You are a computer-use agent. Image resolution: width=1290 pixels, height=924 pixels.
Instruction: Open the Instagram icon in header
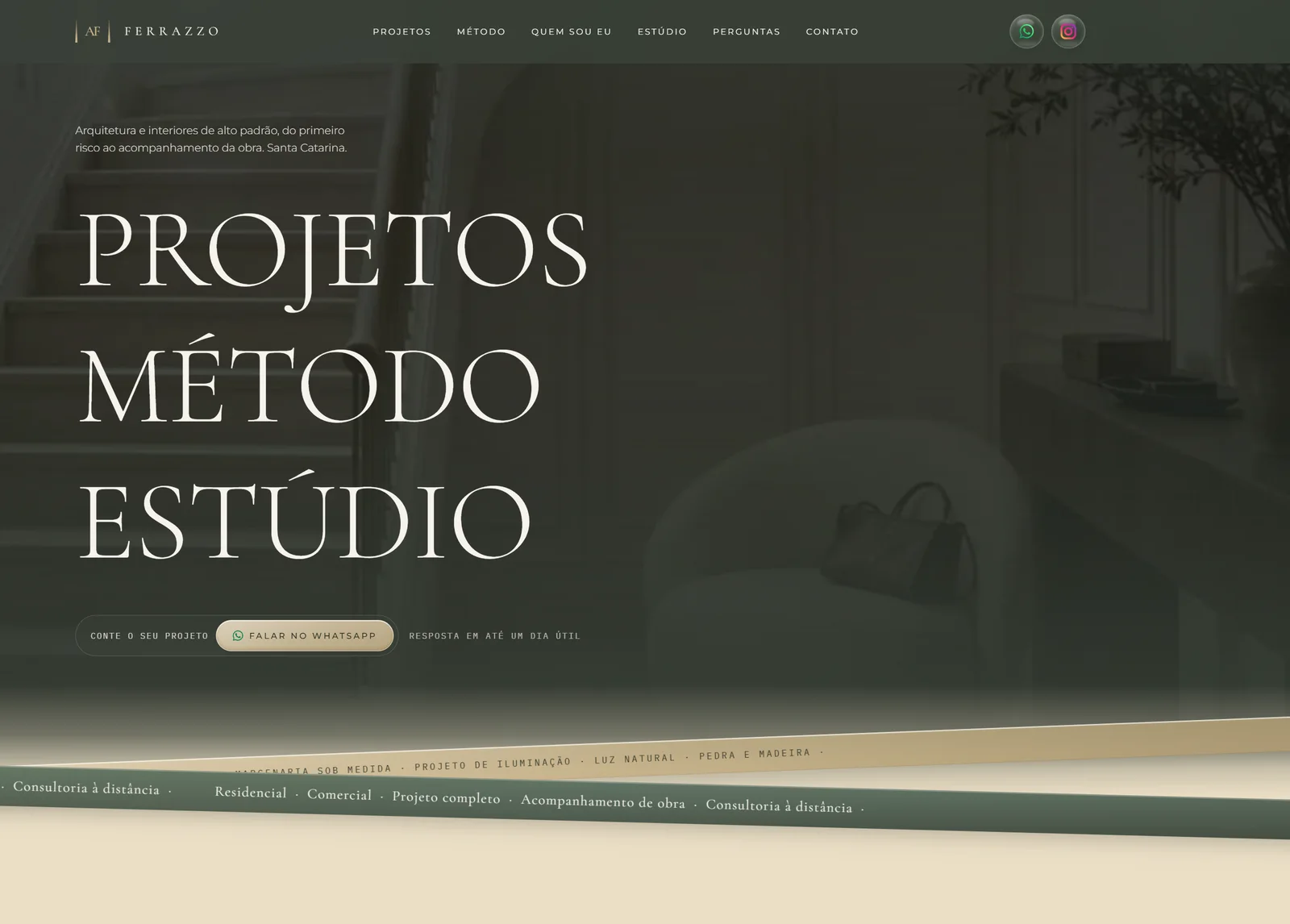coord(1068,31)
